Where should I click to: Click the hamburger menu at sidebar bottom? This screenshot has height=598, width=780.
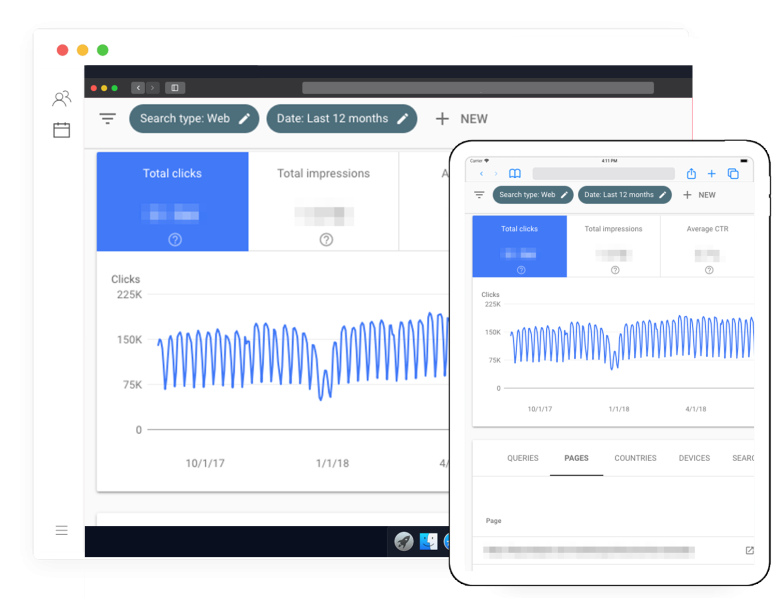click(x=61, y=530)
